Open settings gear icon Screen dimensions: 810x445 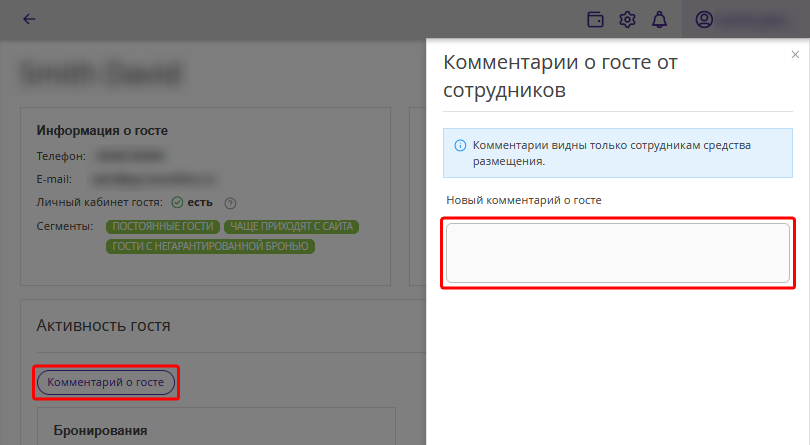click(627, 20)
